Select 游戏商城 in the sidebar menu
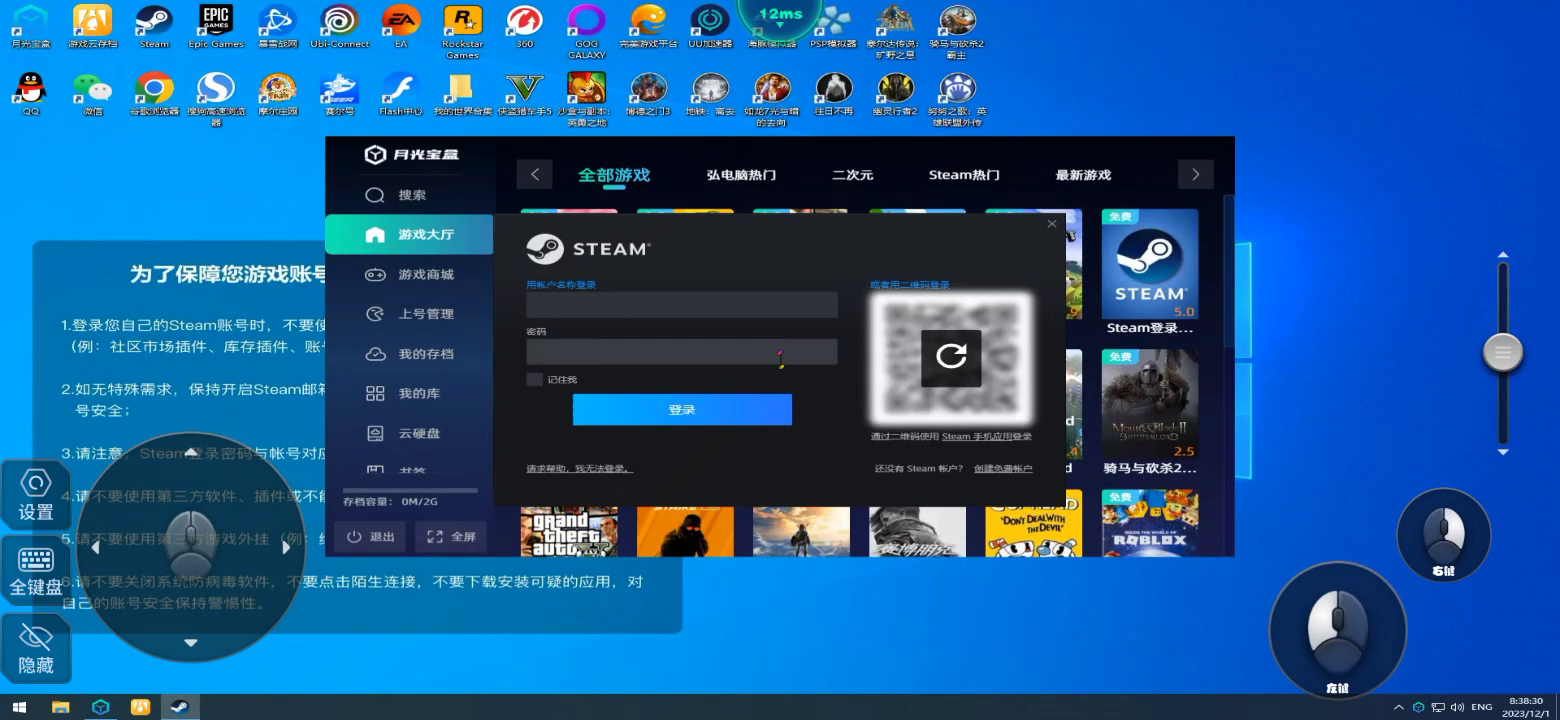The height and width of the screenshot is (720, 1560). [425, 274]
